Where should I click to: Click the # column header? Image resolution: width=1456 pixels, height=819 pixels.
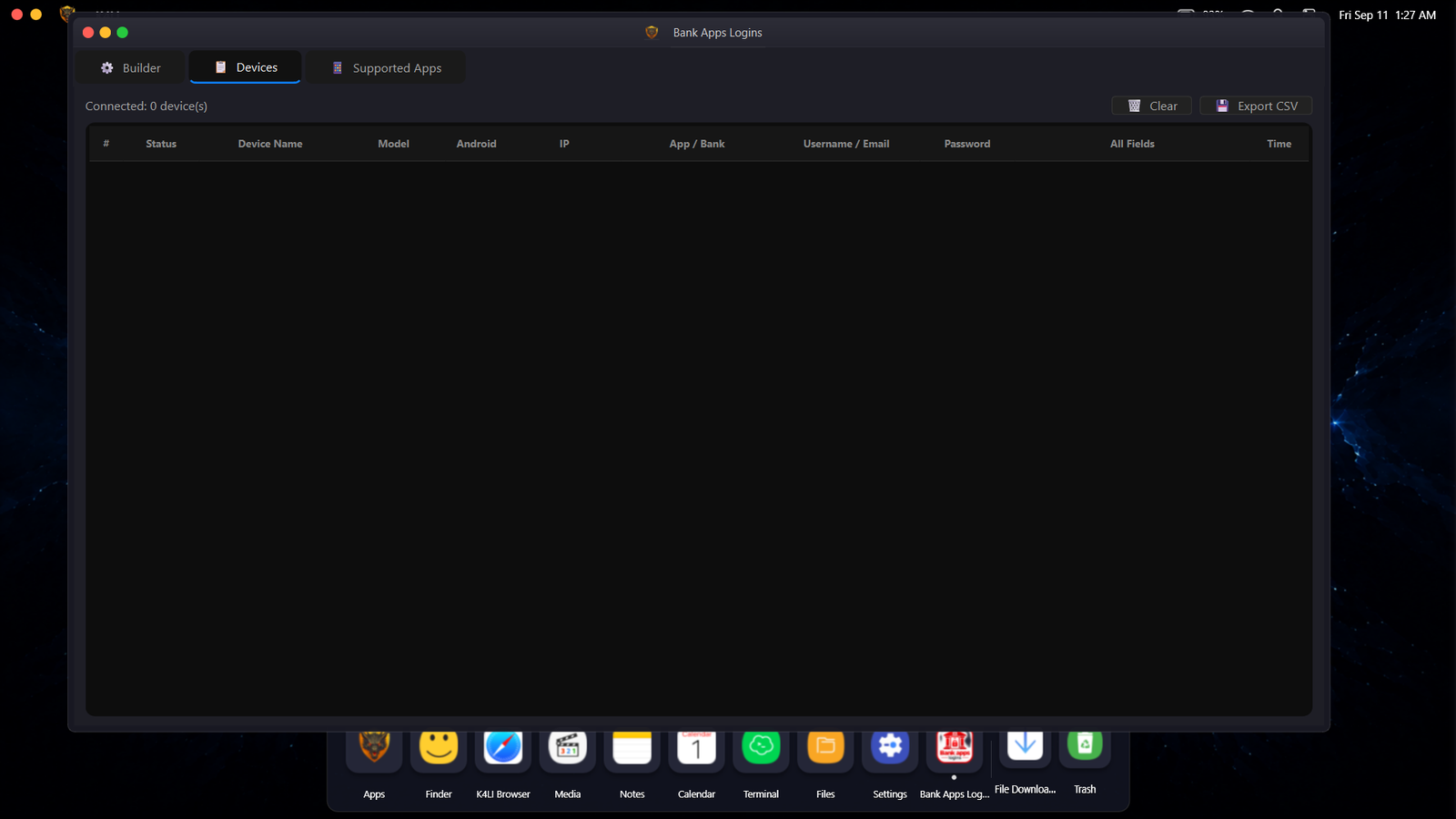(x=106, y=144)
